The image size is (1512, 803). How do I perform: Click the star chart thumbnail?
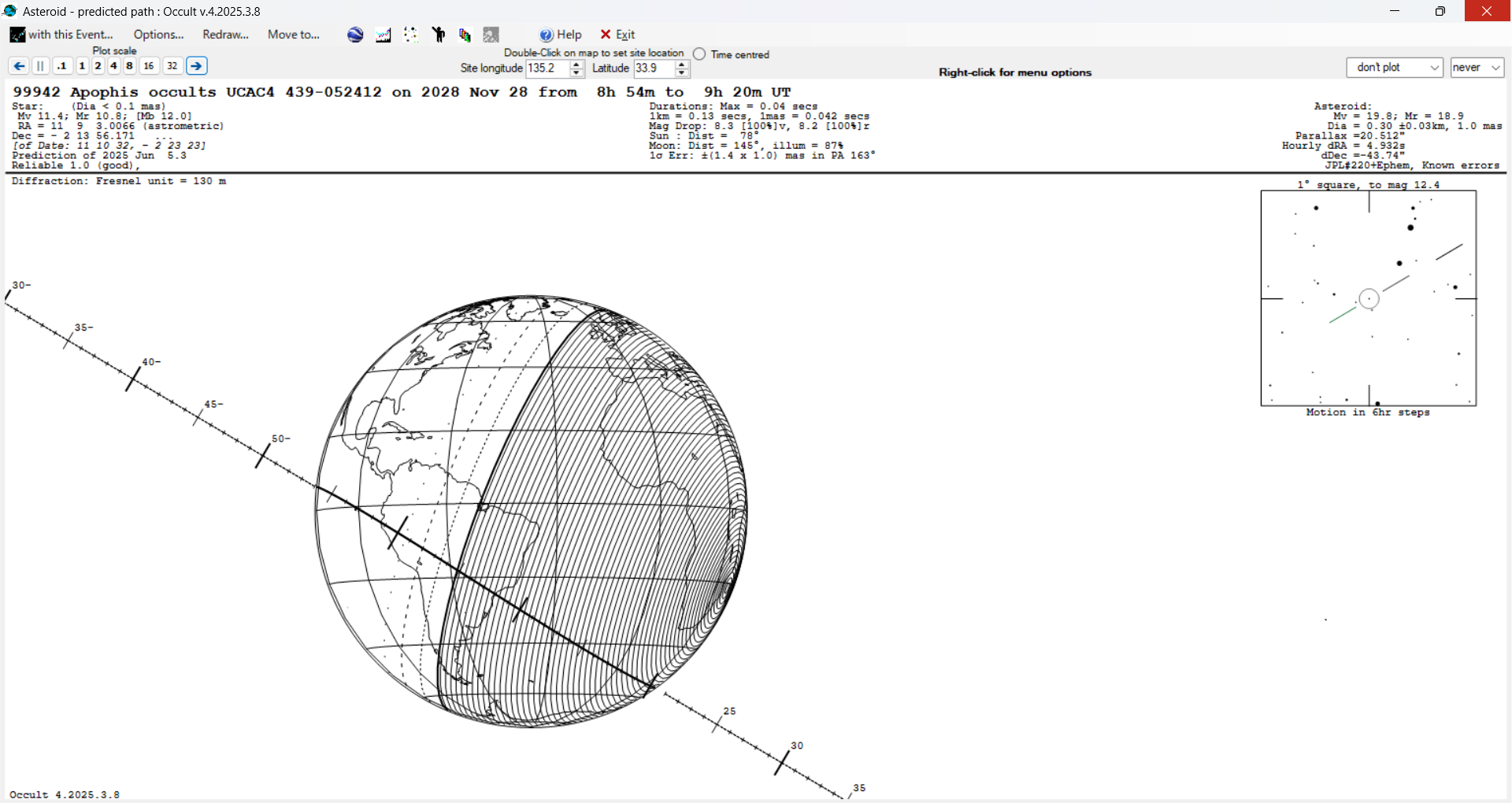tap(1369, 298)
